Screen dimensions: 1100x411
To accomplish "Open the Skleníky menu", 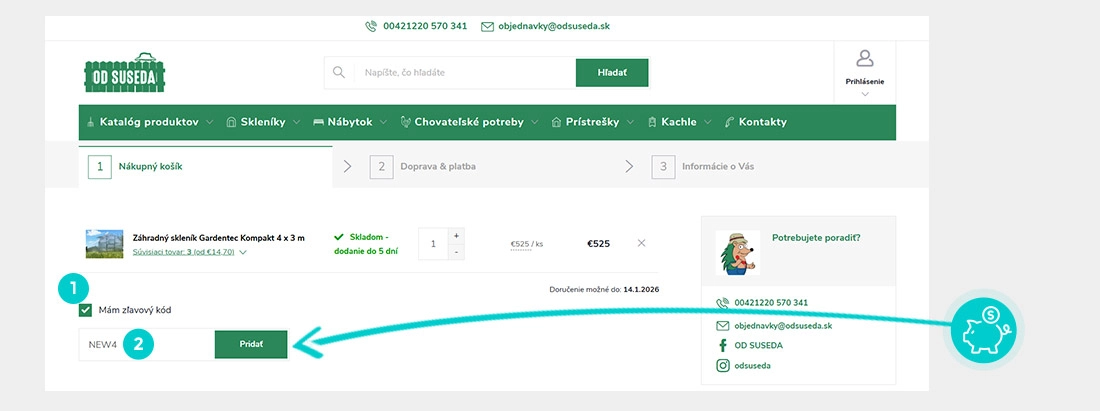I will pyautogui.click(x=263, y=122).
